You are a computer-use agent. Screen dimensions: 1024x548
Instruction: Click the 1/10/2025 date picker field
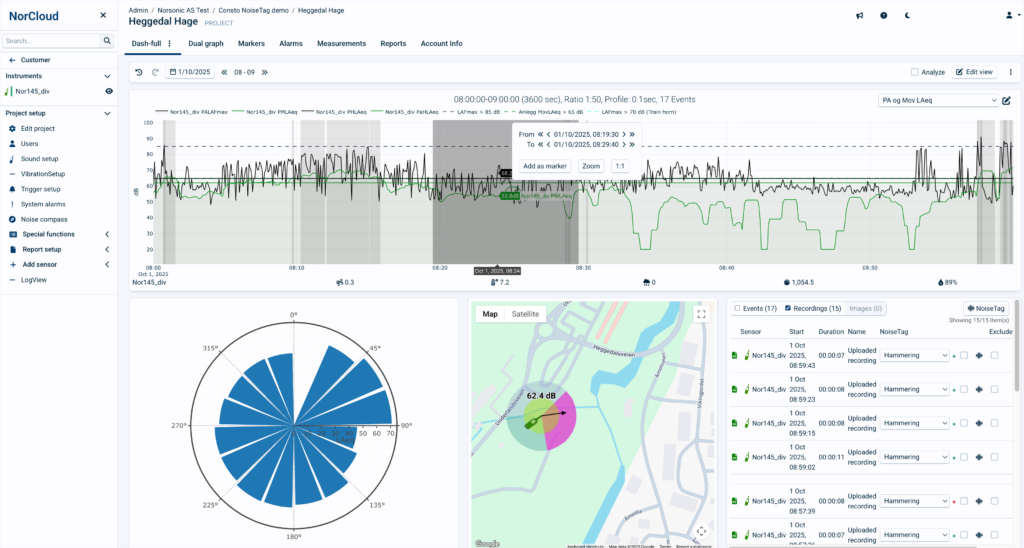click(190, 72)
